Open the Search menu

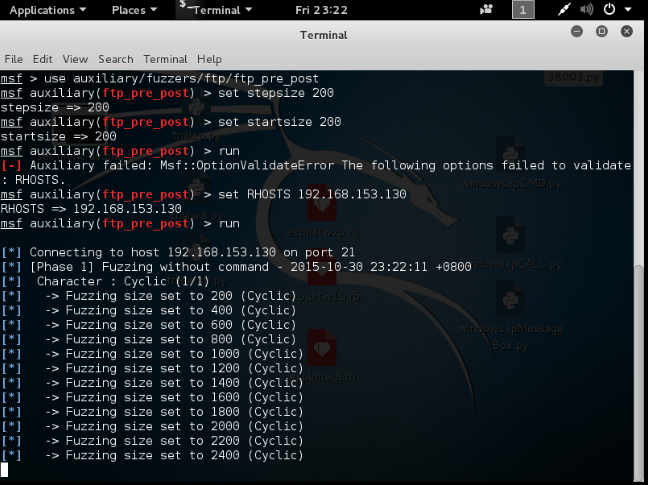click(x=116, y=59)
